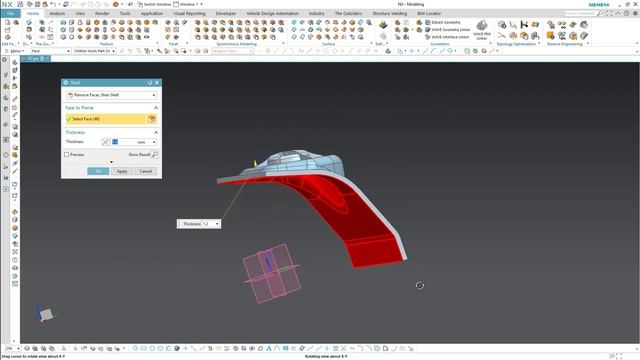Click the Save icon in quick access toolbar
This screenshot has height=360, width=640.
tap(20, 4)
